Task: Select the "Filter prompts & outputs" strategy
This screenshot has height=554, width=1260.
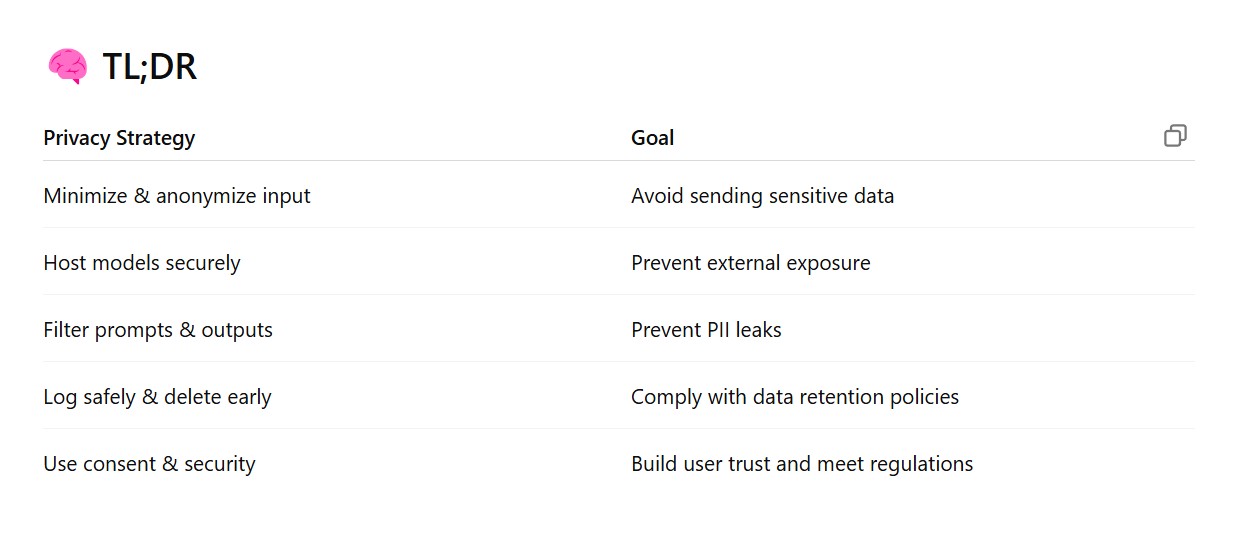Action: pos(158,330)
